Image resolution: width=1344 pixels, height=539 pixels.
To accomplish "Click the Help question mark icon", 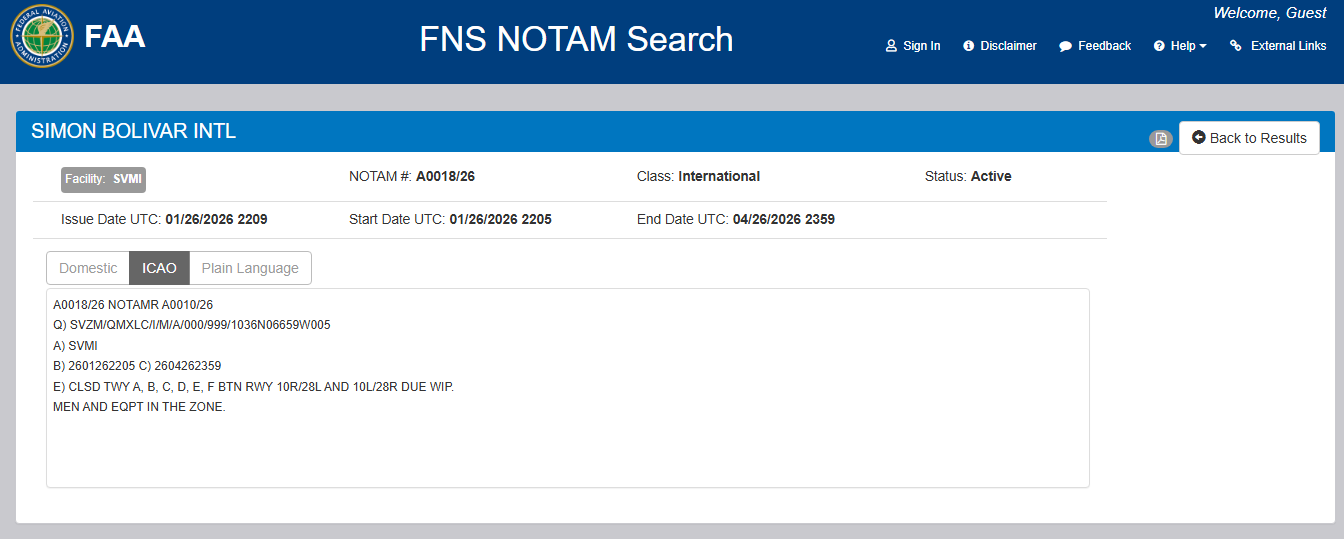I will click(x=1159, y=46).
